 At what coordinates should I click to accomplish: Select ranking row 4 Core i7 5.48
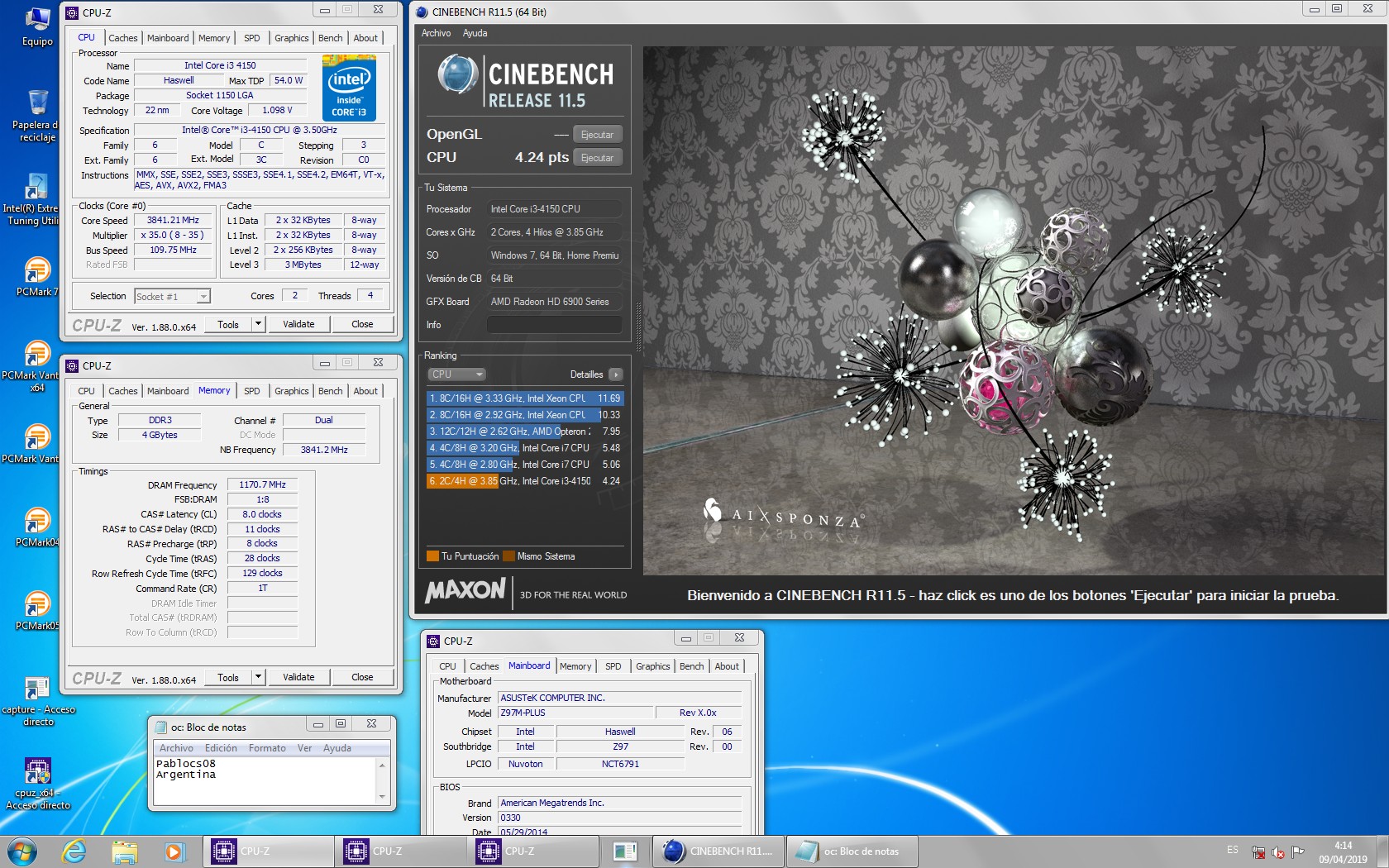tap(524, 448)
